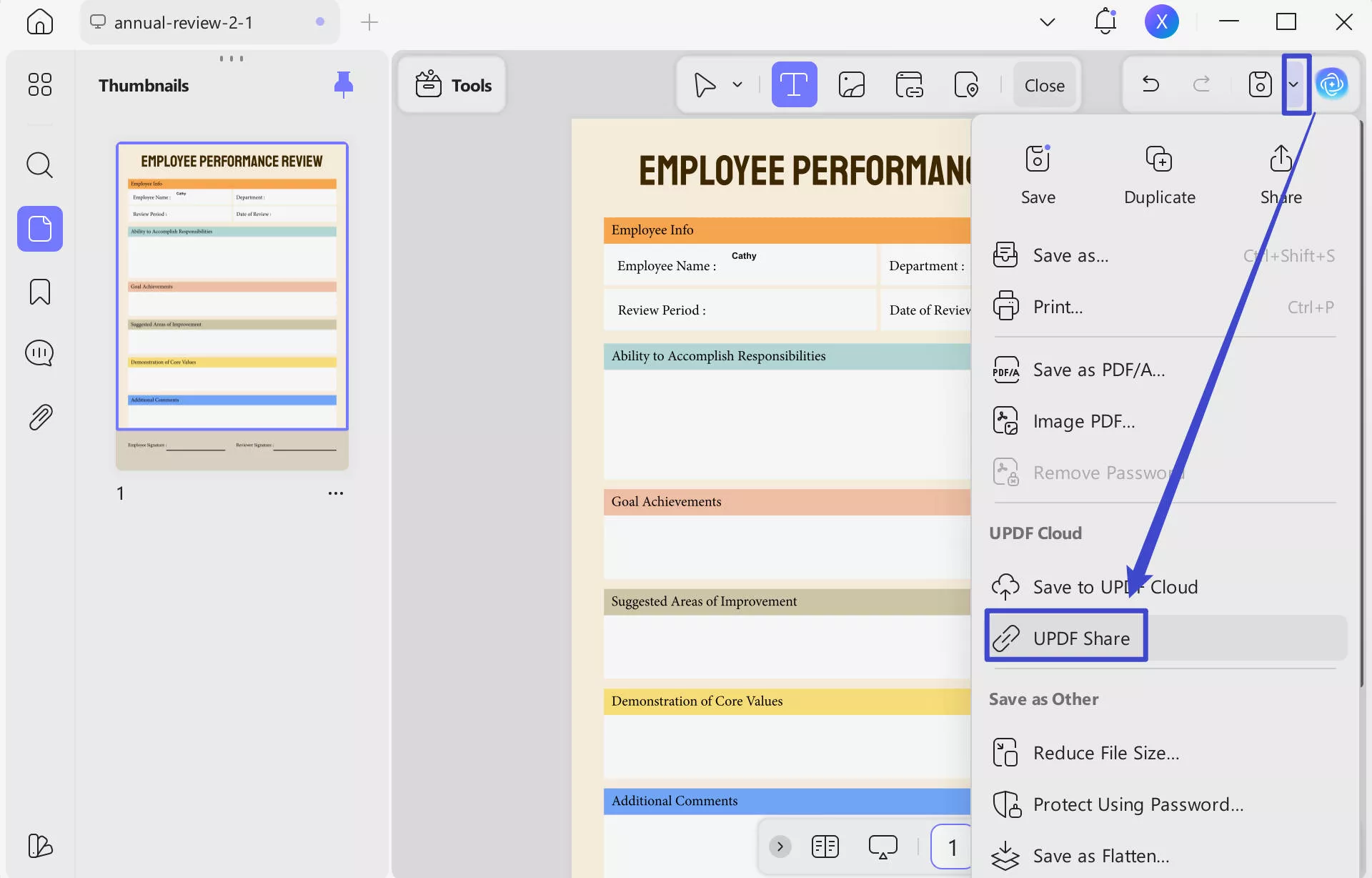
Task: Open the attachments paperclip panel
Action: click(39, 417)
